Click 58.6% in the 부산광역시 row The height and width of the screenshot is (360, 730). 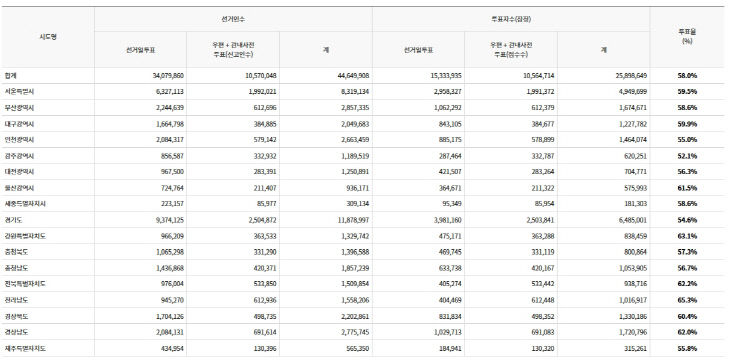point(687,108)
